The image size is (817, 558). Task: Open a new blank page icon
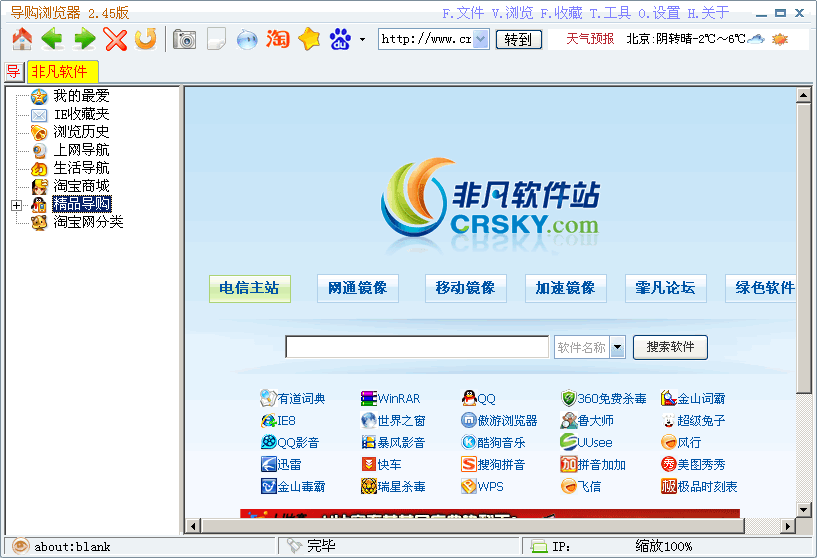click(216, 40)
